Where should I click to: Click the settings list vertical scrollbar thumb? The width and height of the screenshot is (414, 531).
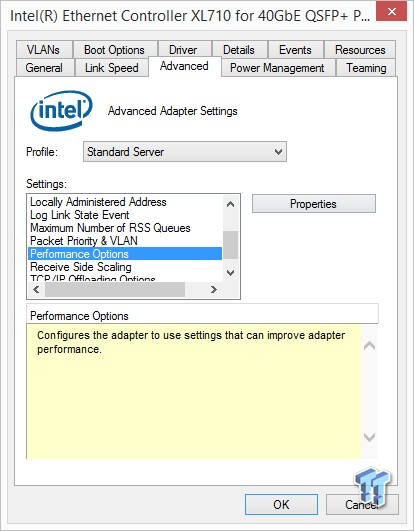(231, 245)
